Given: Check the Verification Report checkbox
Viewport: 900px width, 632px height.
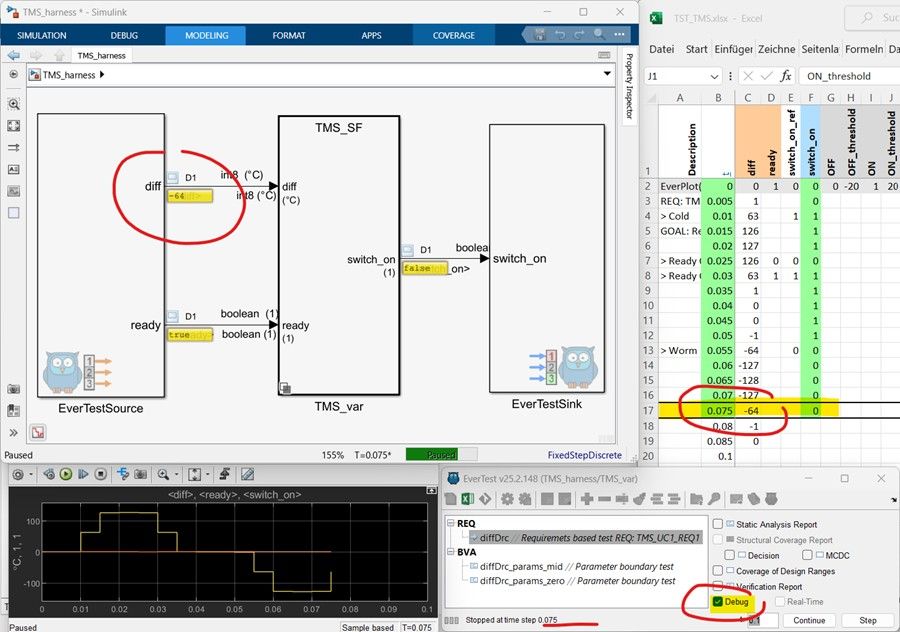Looking at the screenshot, I should [717, 586].
